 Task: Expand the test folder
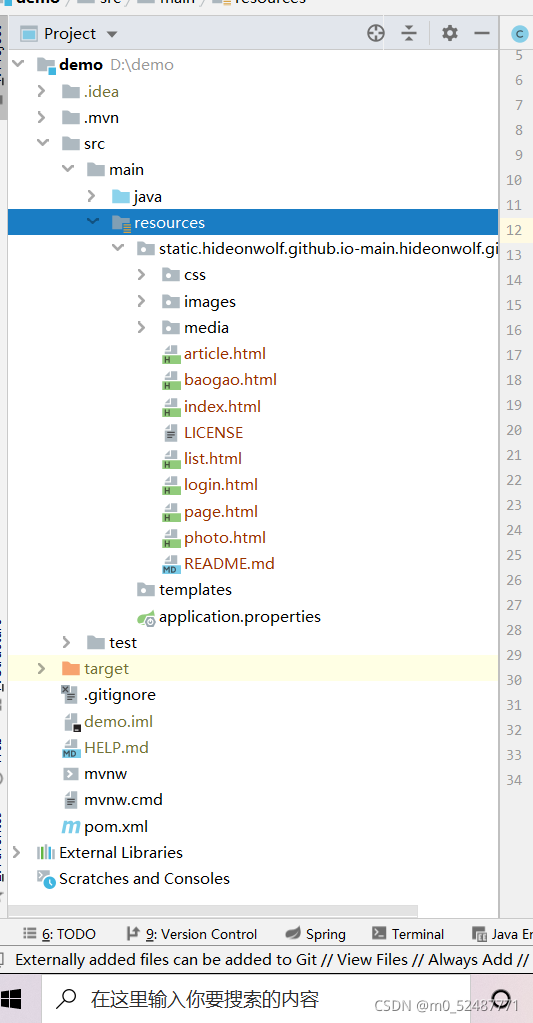click(67, 642)
